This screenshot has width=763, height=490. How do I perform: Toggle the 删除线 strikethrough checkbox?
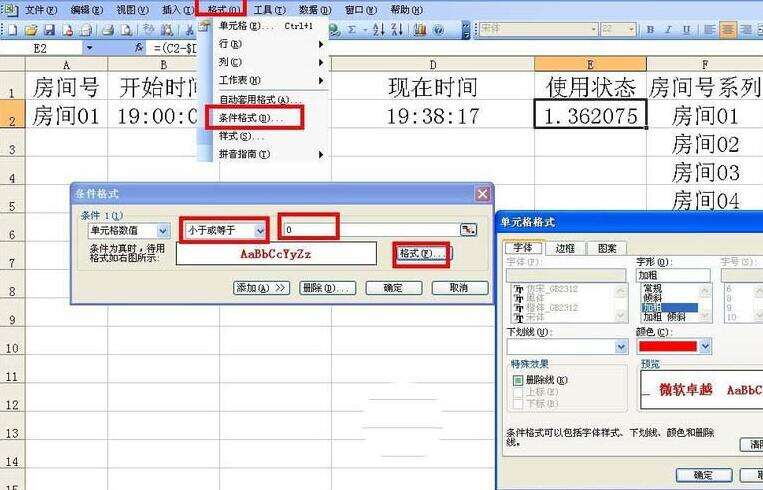click(x=518, y=380)
